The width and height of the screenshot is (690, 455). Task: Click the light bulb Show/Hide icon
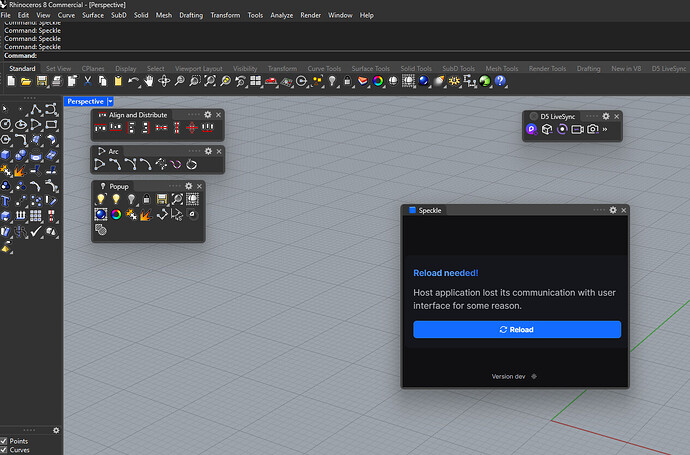[332, 81]
